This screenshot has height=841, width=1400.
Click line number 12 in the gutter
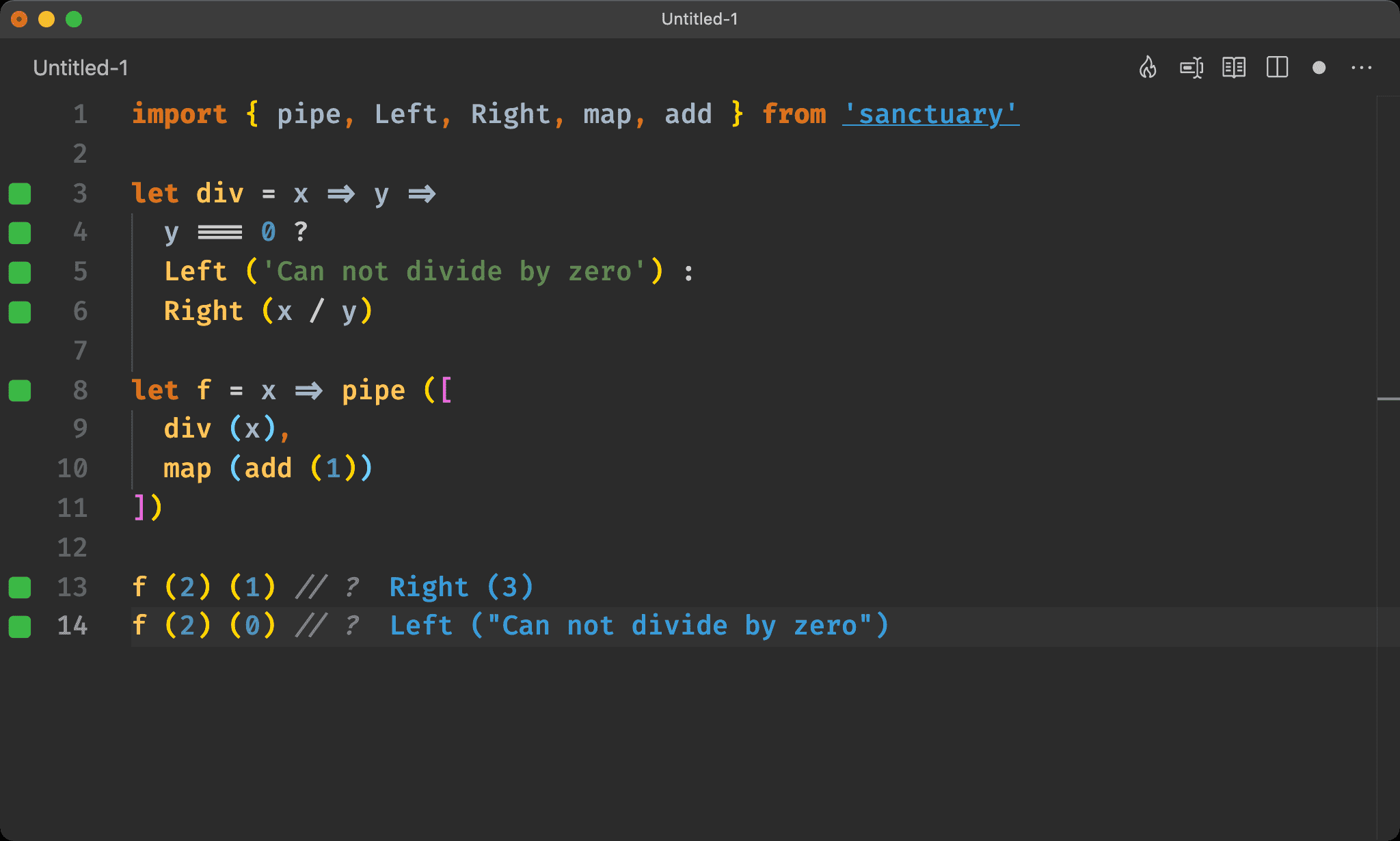[72, 548]
